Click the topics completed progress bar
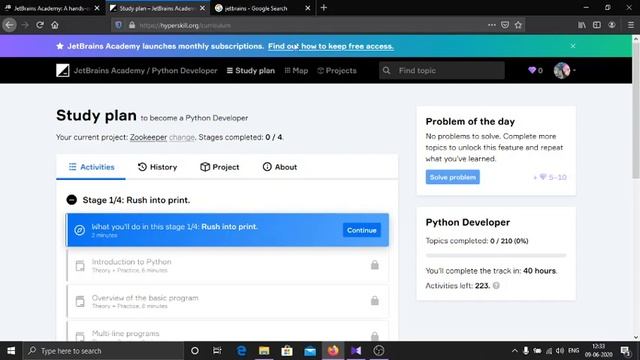The image size is (640, 360). tap(496, 256)
